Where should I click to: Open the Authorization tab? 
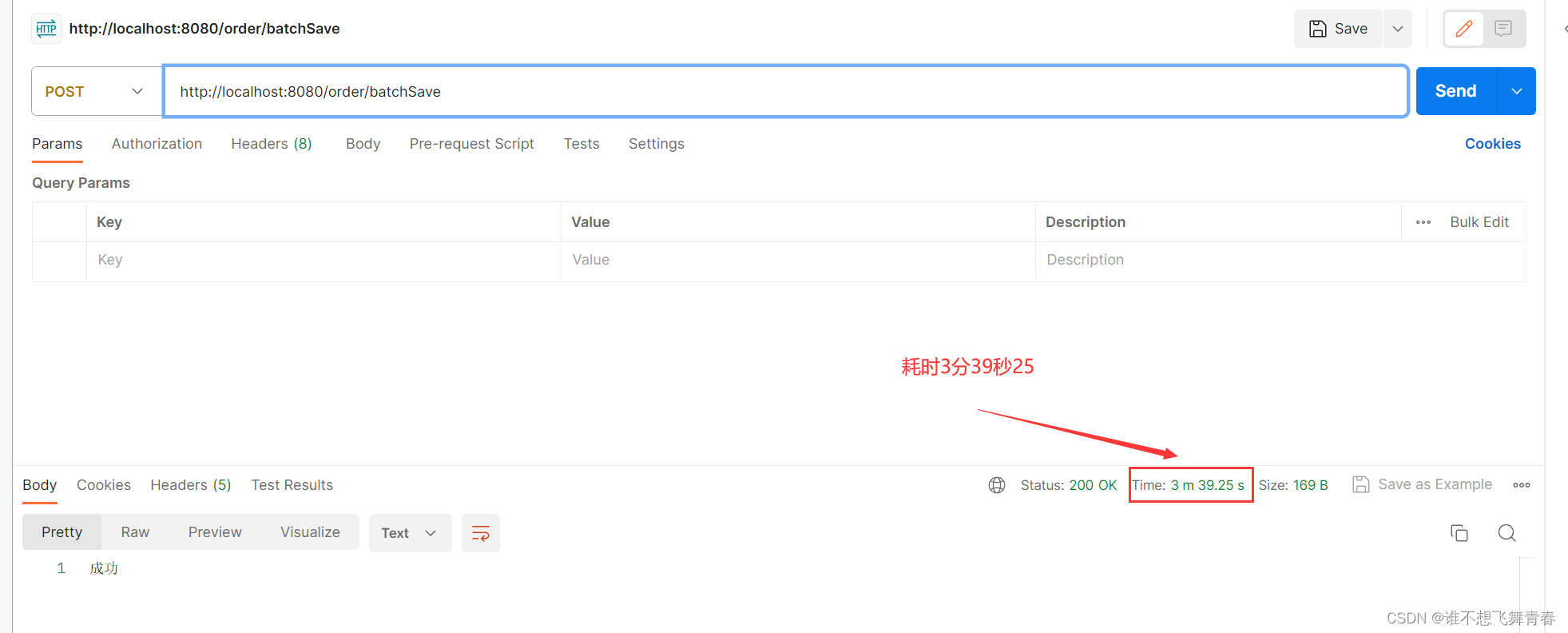157,144
